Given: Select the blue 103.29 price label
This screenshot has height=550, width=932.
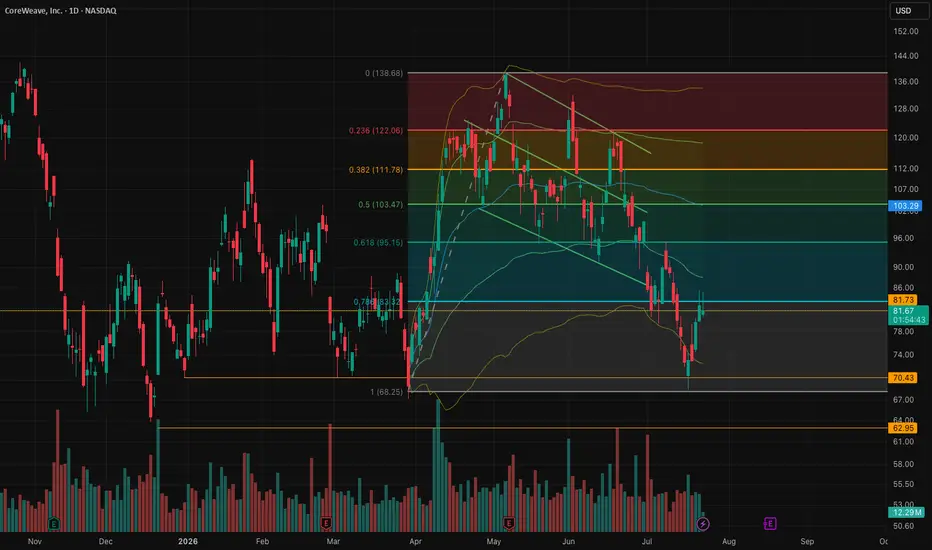Looking at the screenshot, I should click(x=905, y=206).
